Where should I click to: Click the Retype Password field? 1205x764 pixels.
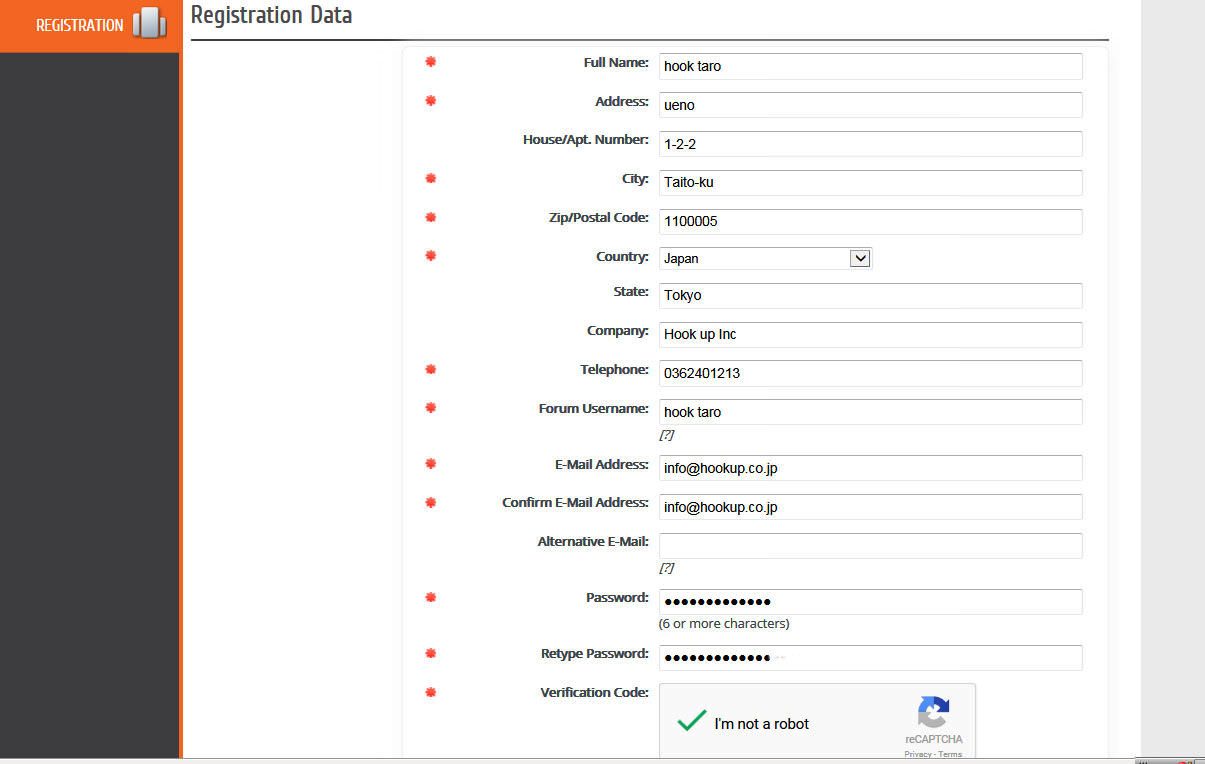(870, 658)
